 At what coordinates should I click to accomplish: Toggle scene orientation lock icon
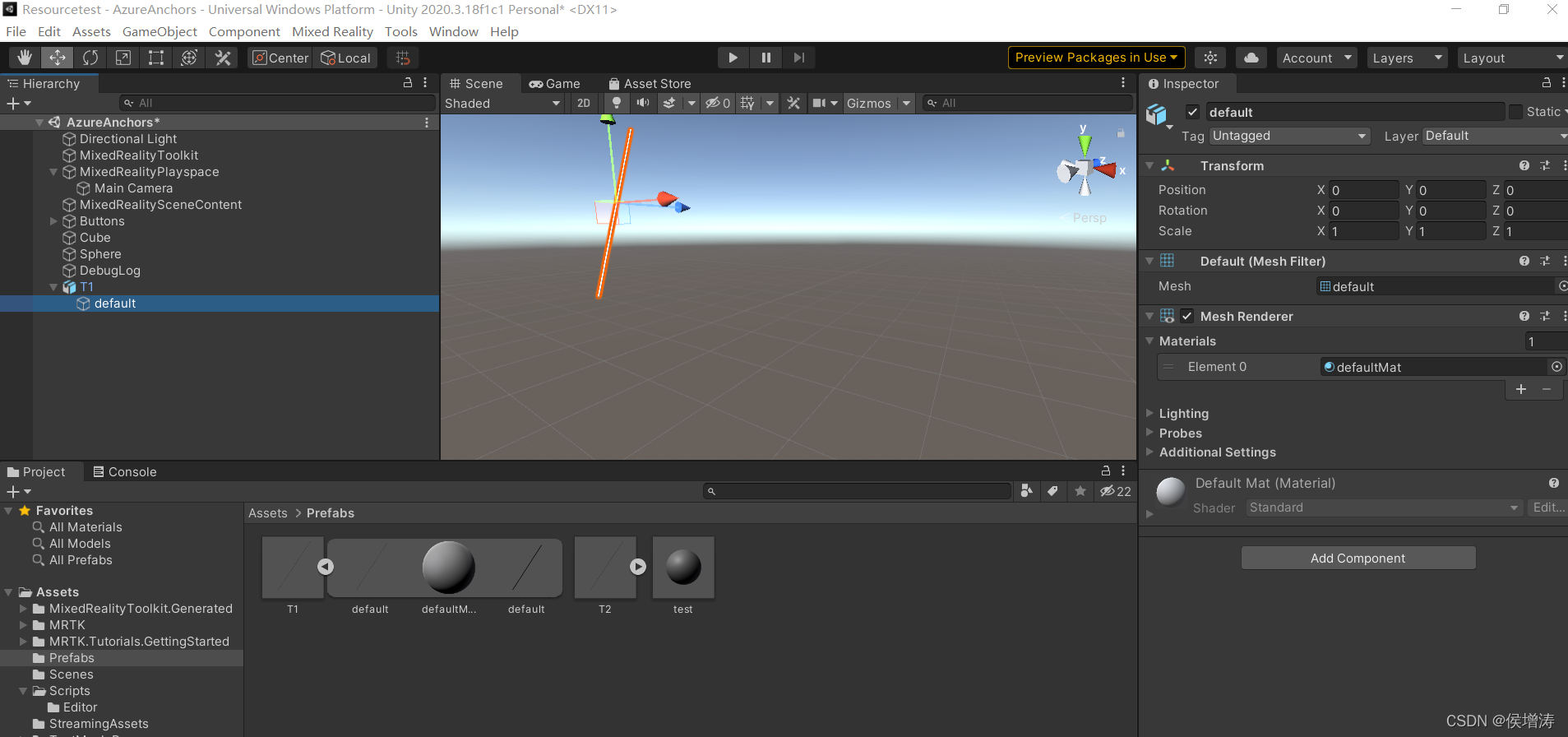coord(1120,132)
